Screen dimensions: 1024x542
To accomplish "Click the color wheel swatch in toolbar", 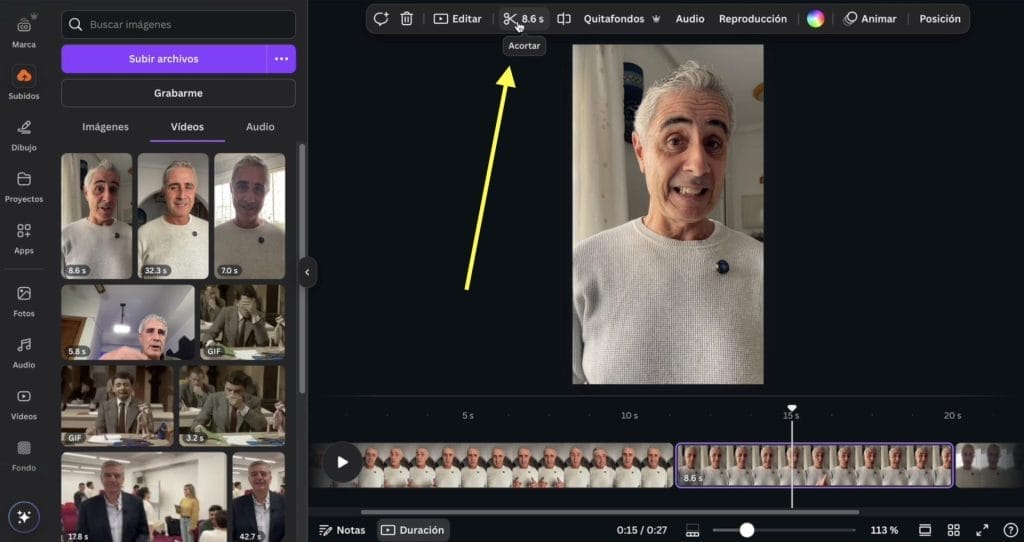I will coord(815,19).
